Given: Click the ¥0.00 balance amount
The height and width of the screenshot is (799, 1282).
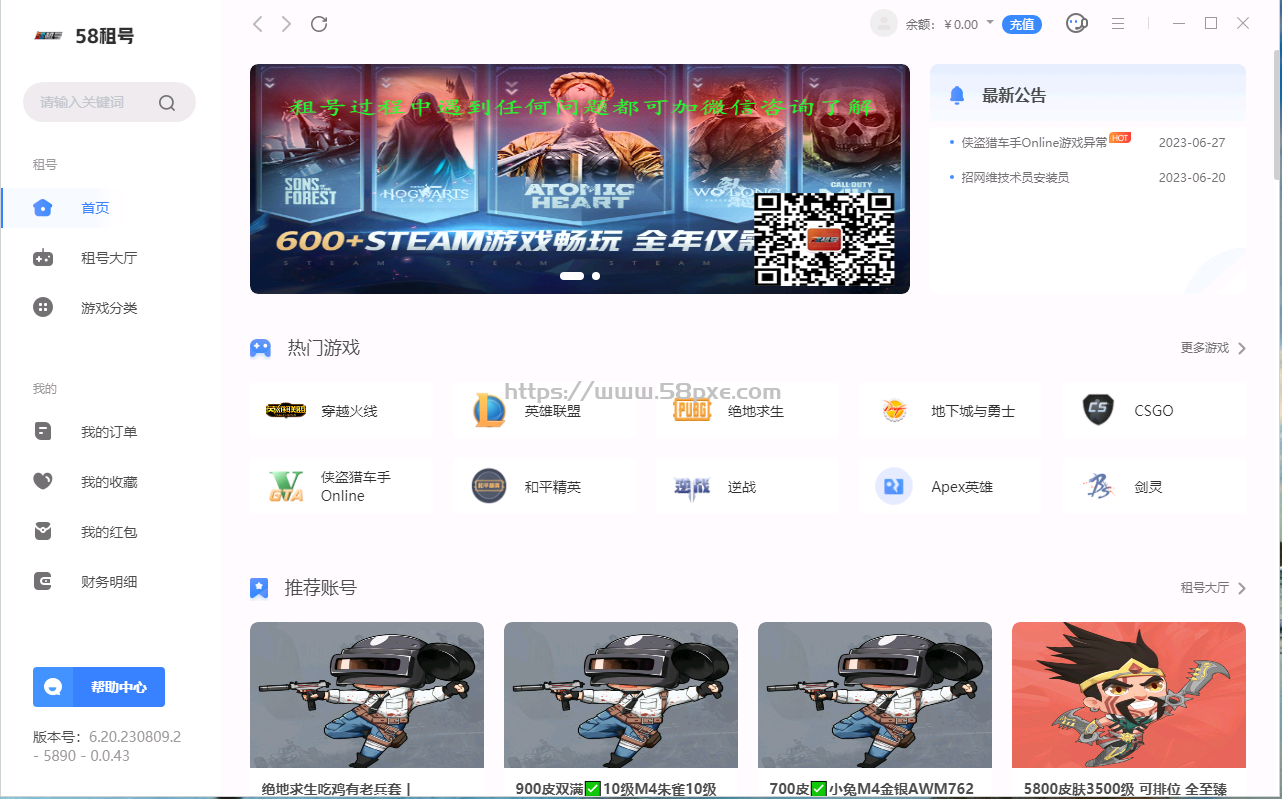Looking at the screenshot, I should point(961,24).
